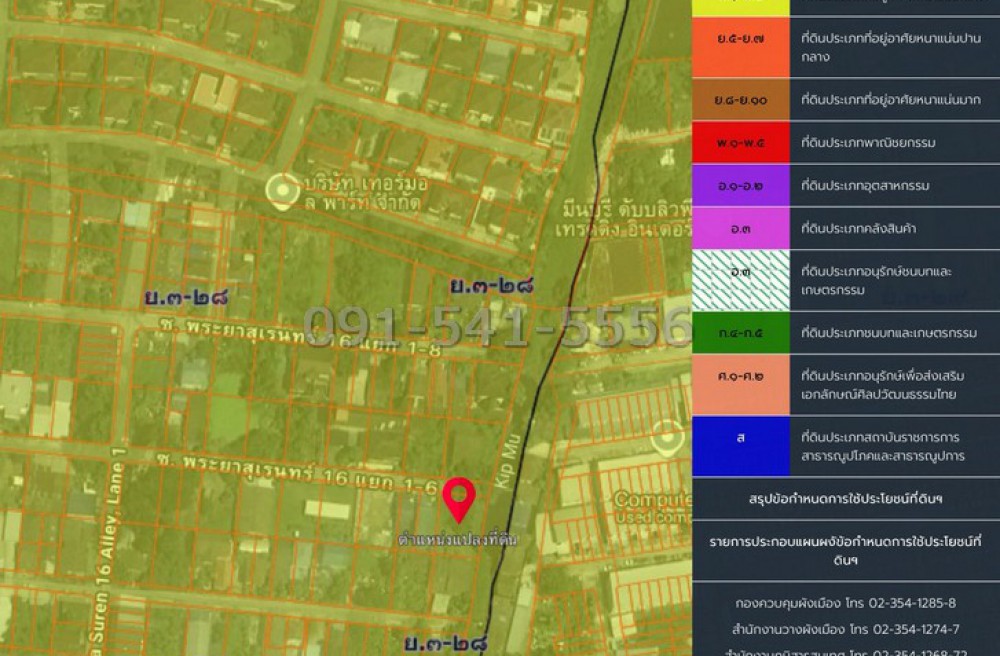This screenshot has width=1000, height=656.
Task: Click the red land plot location pin
Action: (459, 499)
